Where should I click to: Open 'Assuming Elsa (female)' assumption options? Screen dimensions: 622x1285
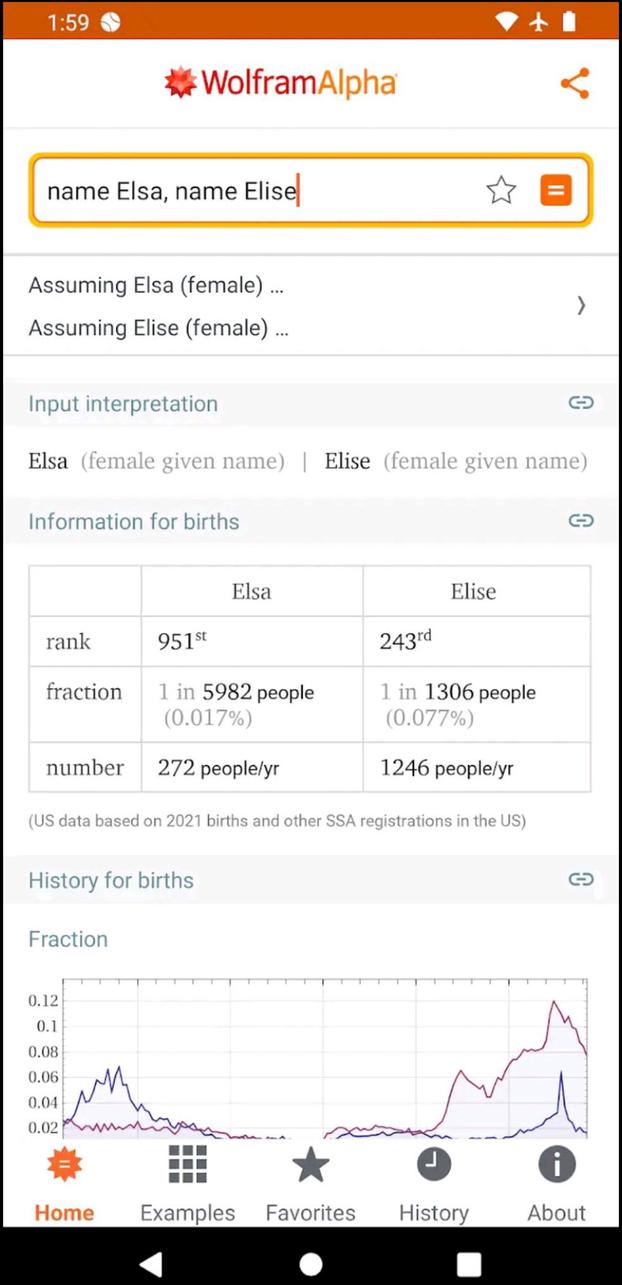(x=156, y=285)
